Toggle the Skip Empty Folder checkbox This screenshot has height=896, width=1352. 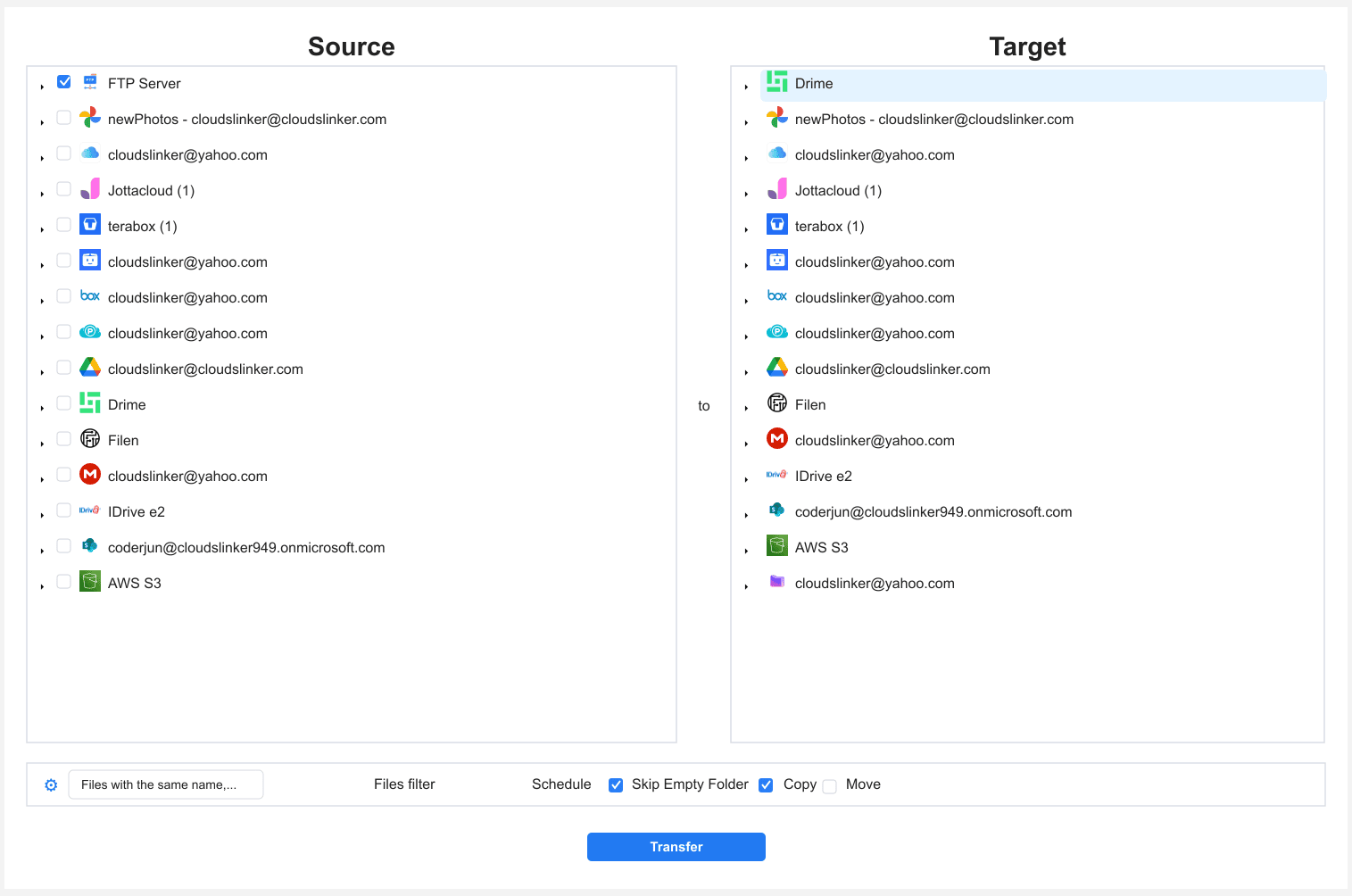(616, 785)
